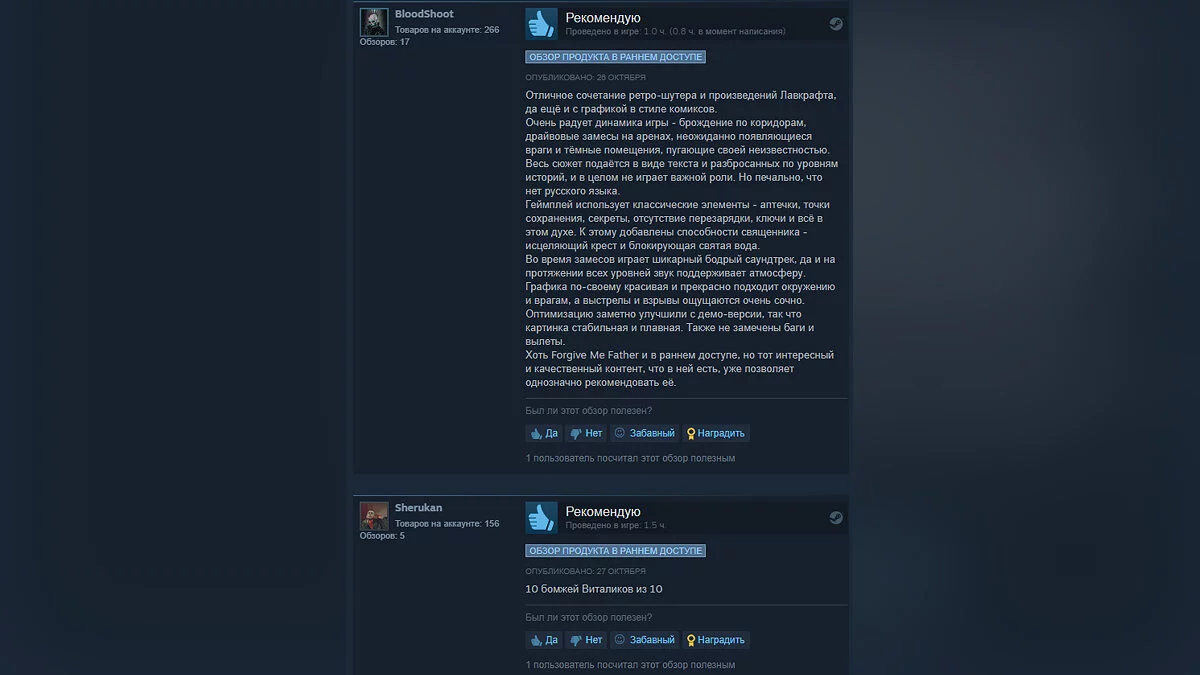Open the Sherukan username link
1200x675 pixels.
point(418,508)
